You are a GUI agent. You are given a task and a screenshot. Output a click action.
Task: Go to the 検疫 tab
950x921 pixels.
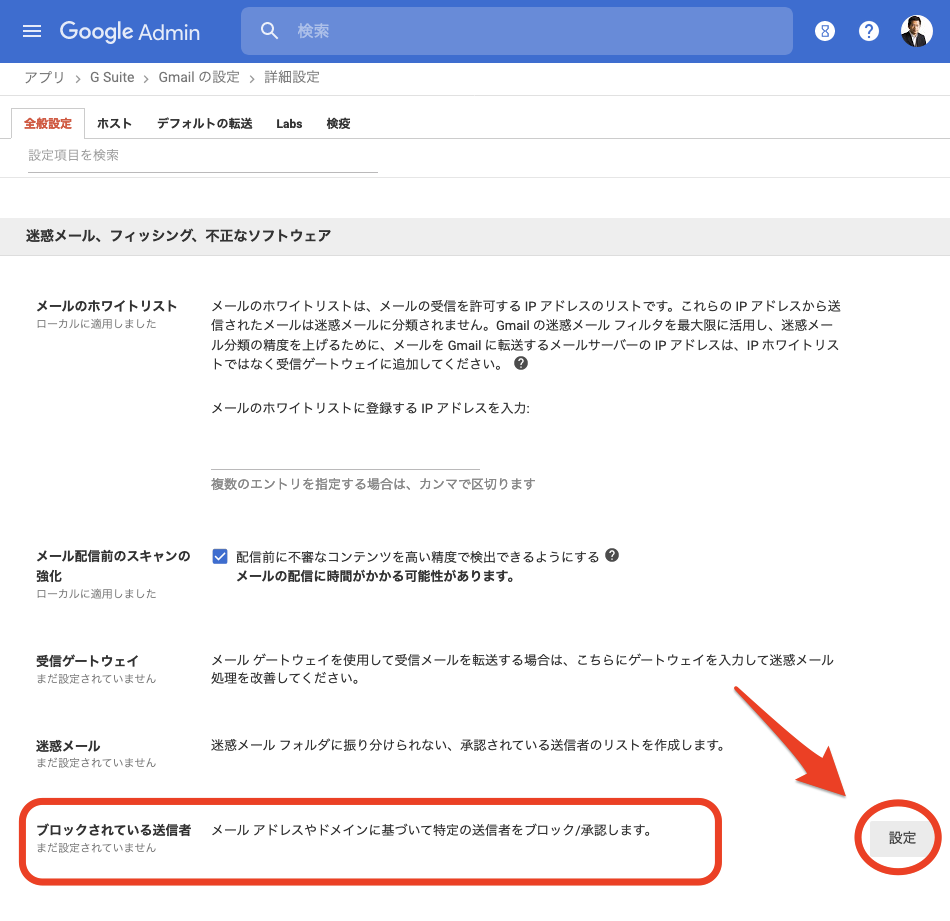tap(338, 124)
